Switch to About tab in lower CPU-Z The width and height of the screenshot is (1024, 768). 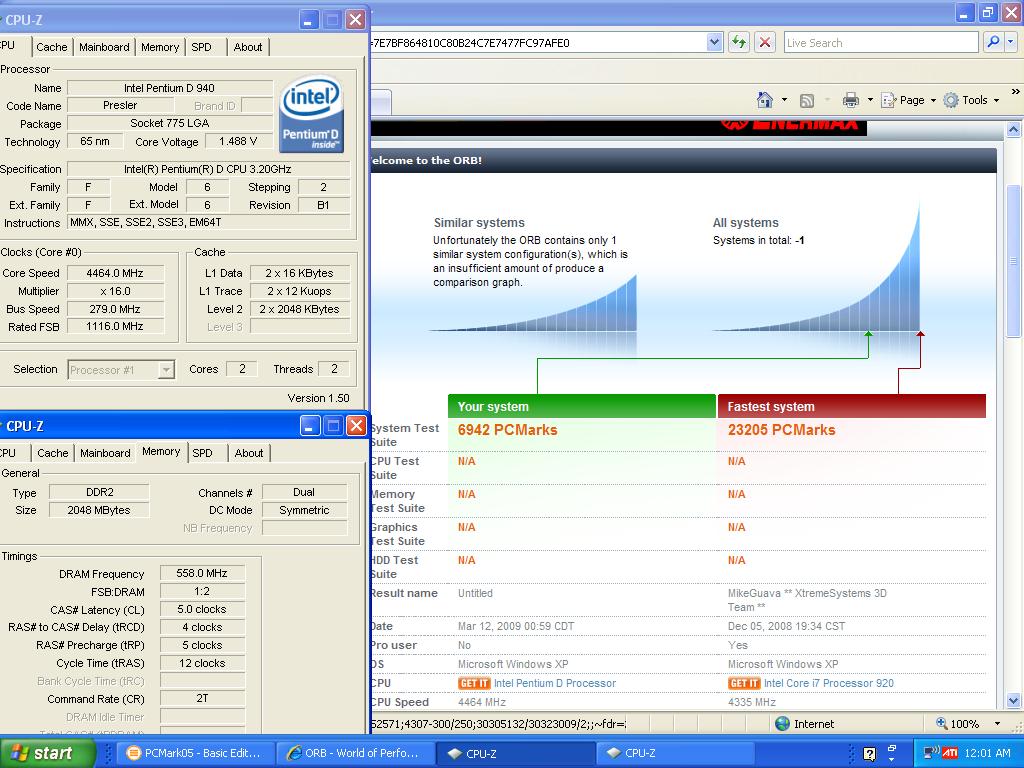point(249,453)
